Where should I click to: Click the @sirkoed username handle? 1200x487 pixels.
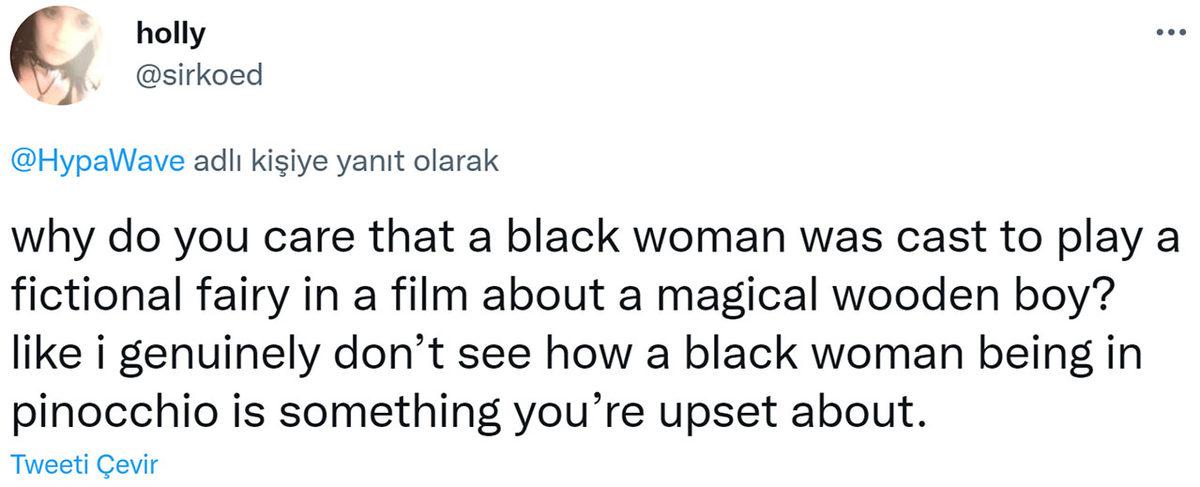tap(198, 74)
